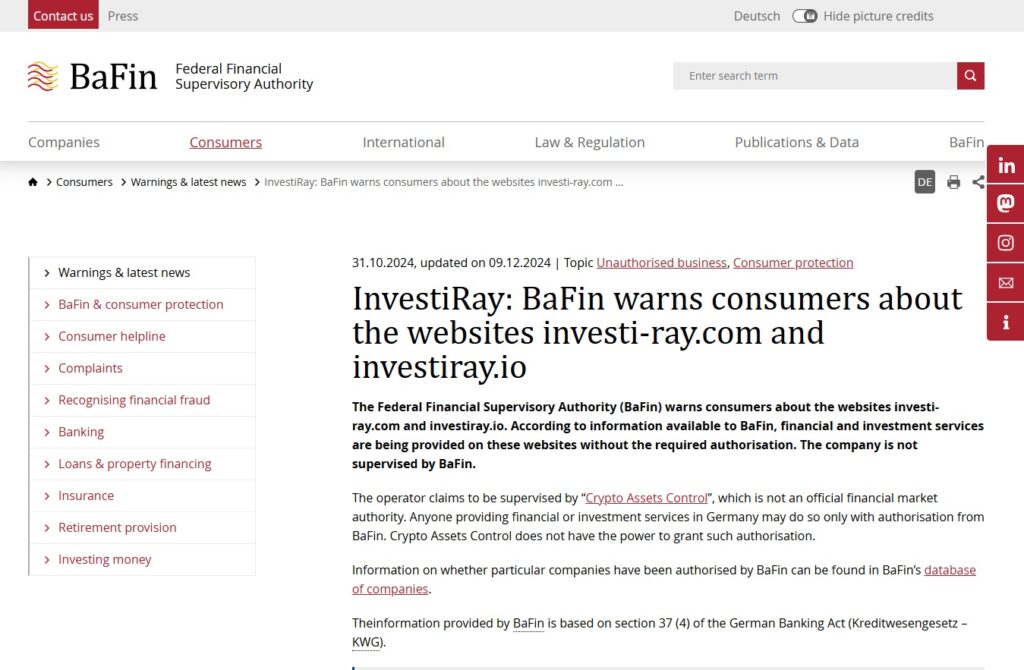Open the Mastodon share icon

(1005, 203)
